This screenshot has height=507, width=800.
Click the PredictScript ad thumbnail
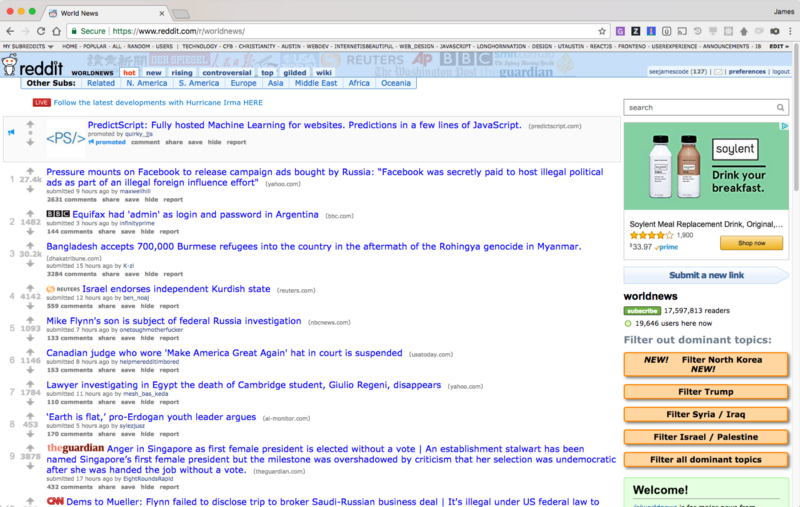65,138
